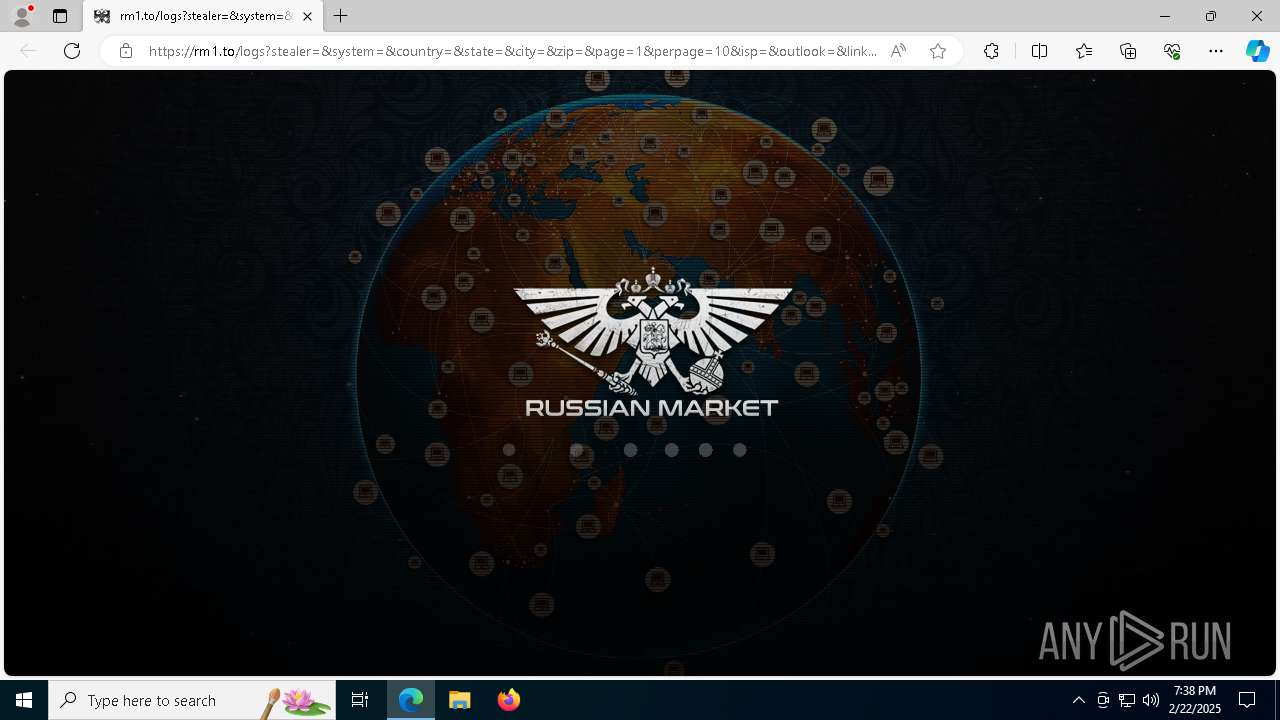Image resolution: width=1280 pixels, height=720 pixels.
Task: Open Browser essentials
Action: pyautogui.click(x=1172, y=51)
